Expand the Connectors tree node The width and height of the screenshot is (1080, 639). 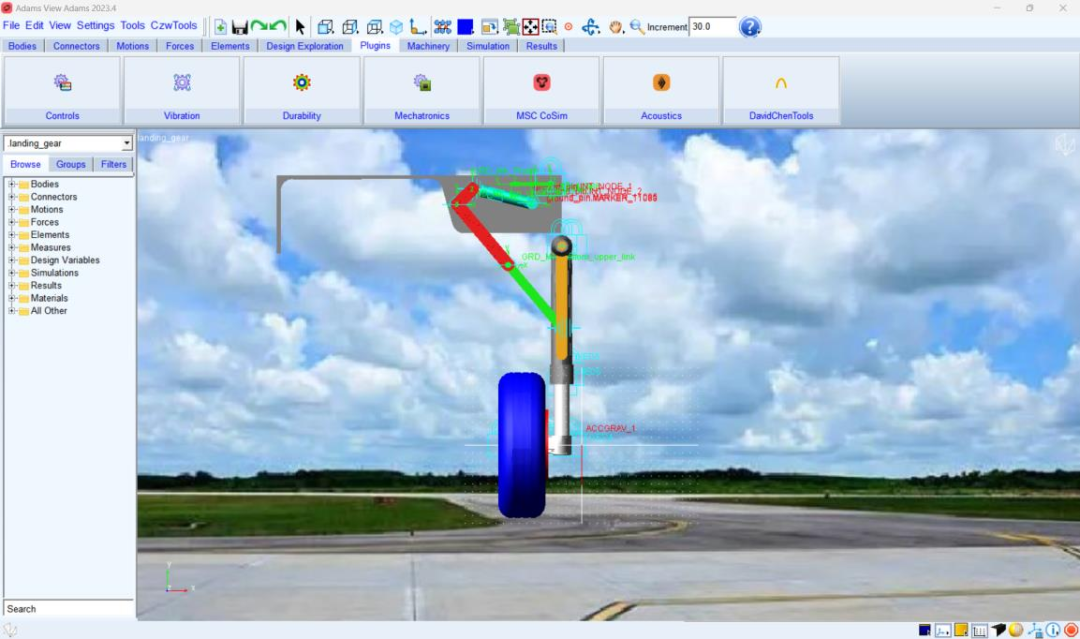(12, 197)
